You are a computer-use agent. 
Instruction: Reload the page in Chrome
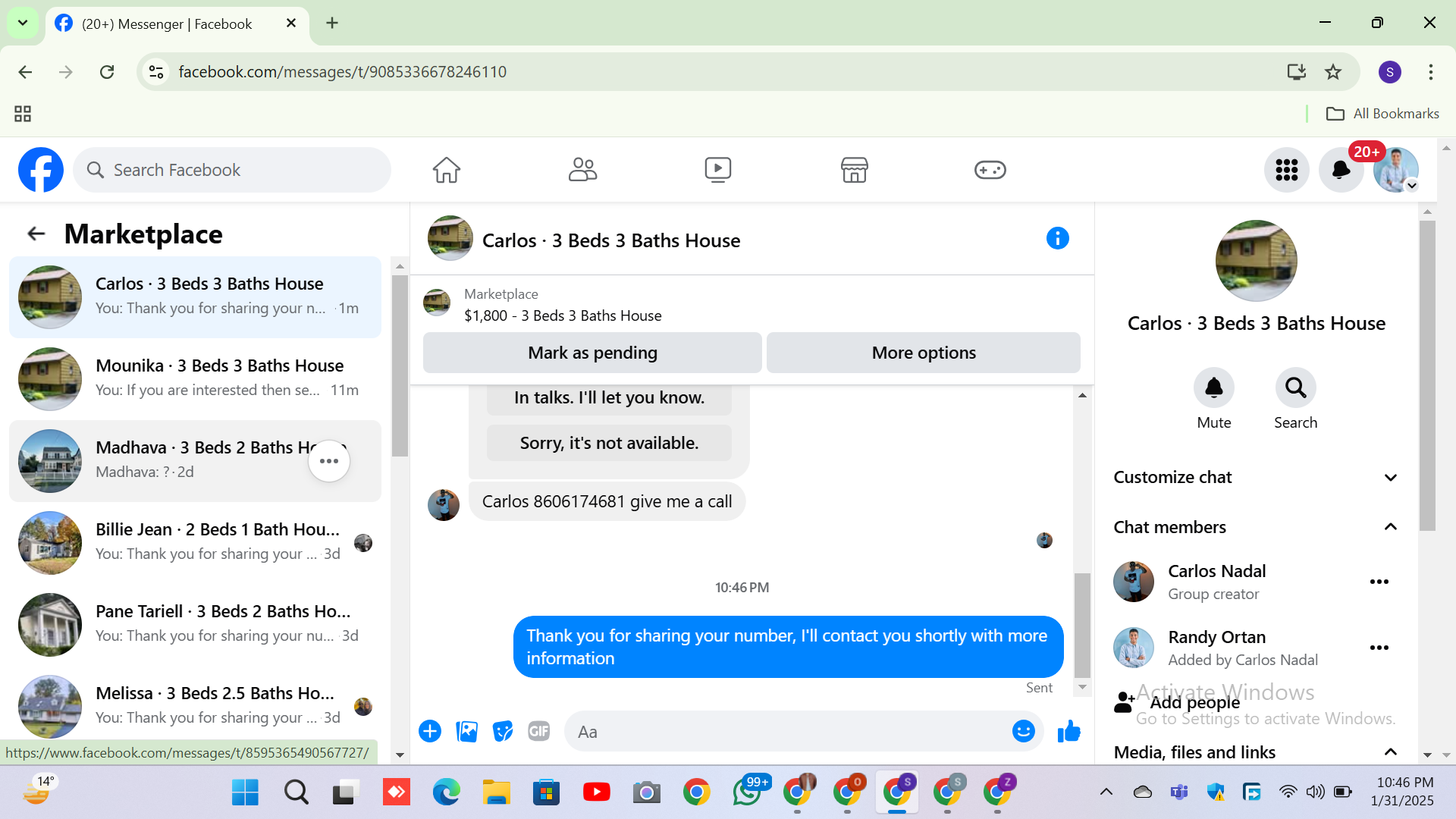click(x=107, y=72)
